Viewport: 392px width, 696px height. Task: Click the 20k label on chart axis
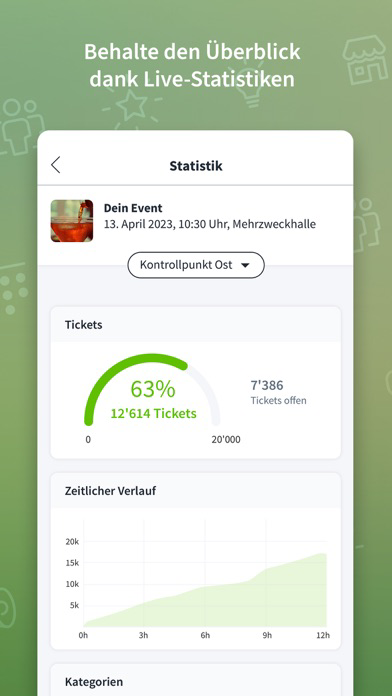72,542
